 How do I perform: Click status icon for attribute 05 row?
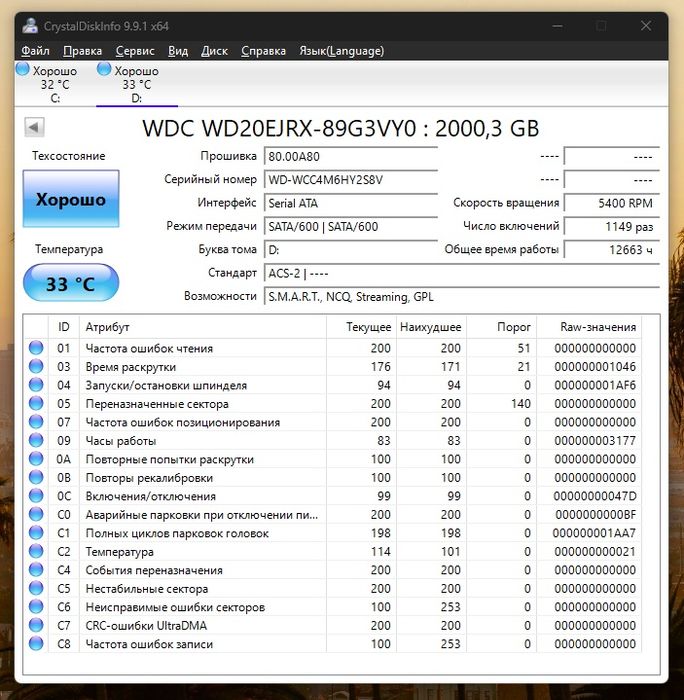(36, 404)
